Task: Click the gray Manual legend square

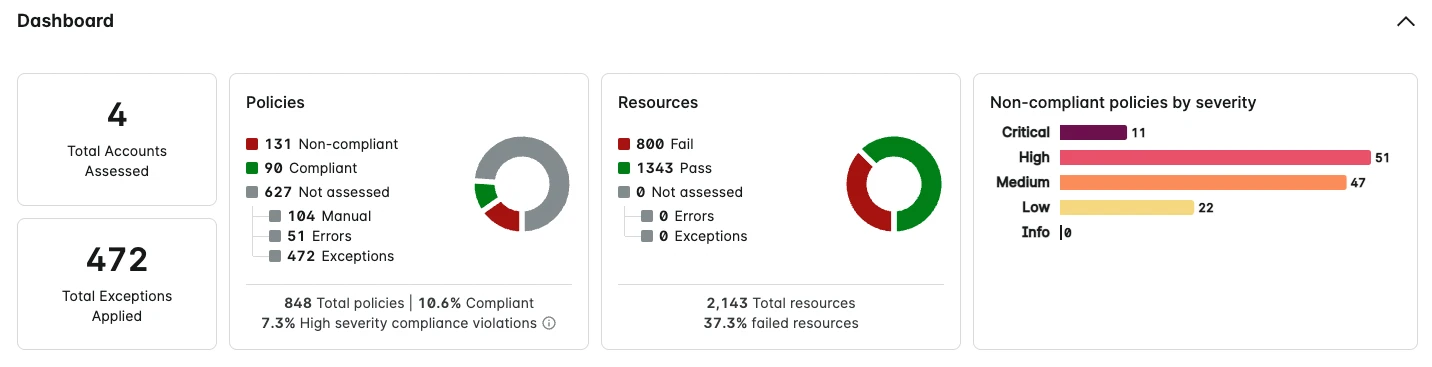Action: pyautogui.click(x=275, y=216)
